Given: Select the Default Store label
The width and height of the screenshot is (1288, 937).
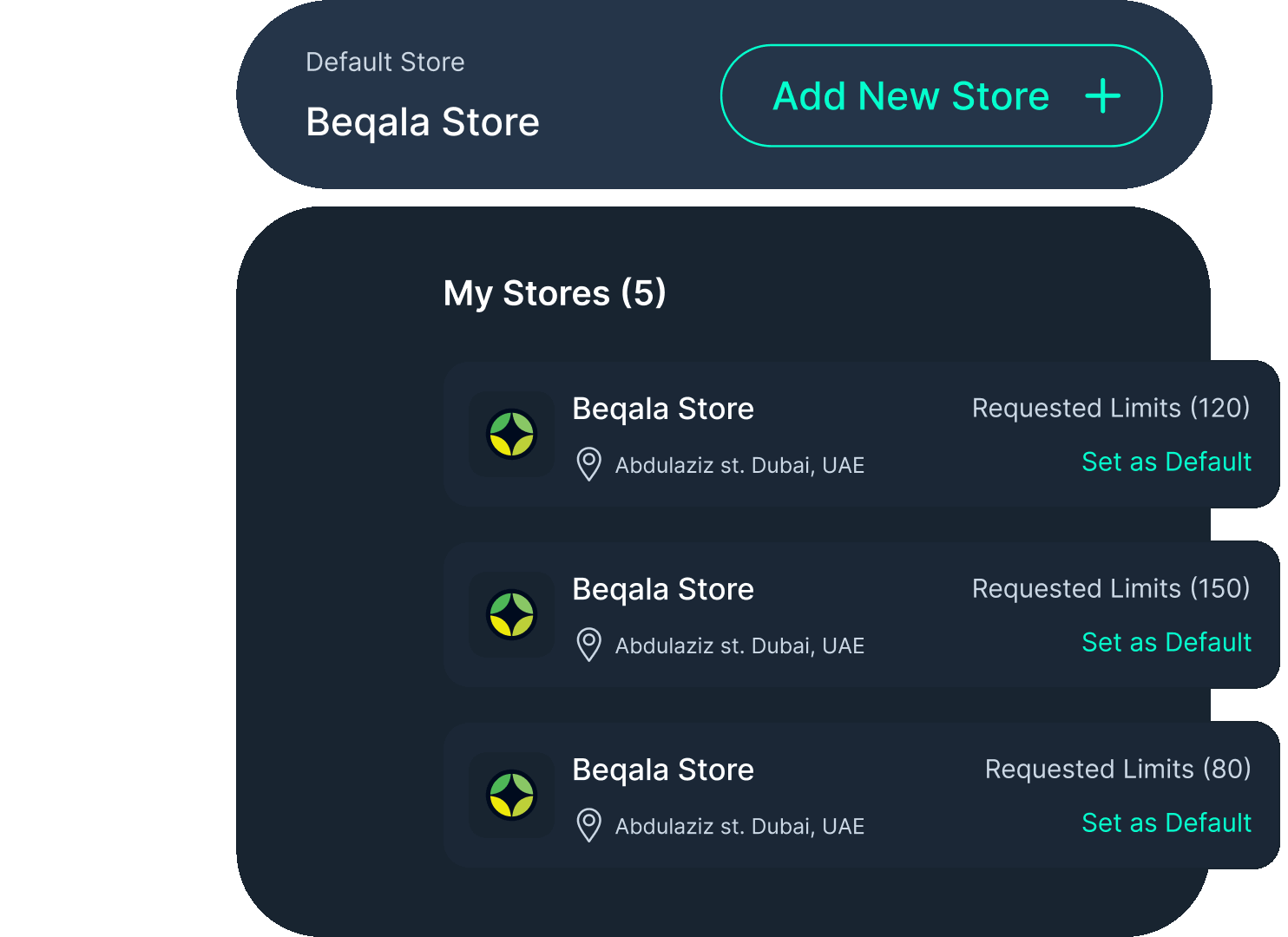Looking at the screenshot, I should (x=384, y=62).
